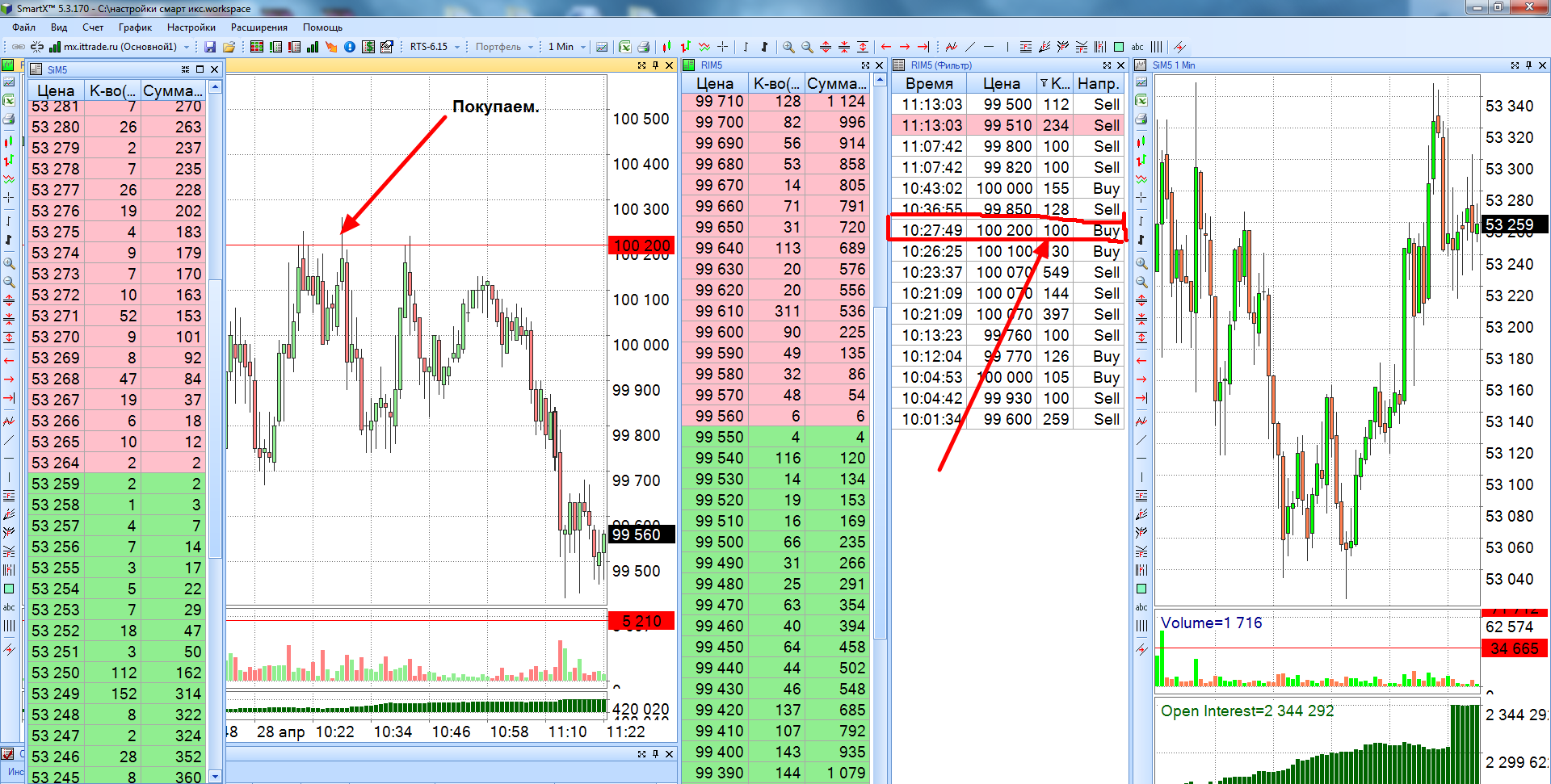This screenshot has width=1551, height=784.
Task: Click the Цена column header in the SiM5 order book
Action: 56,90
